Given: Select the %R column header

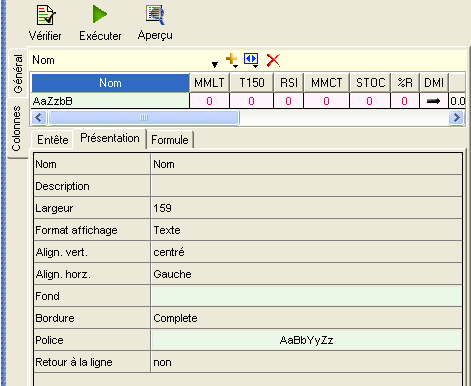Looking at the screenshot, I should (405, 83).
